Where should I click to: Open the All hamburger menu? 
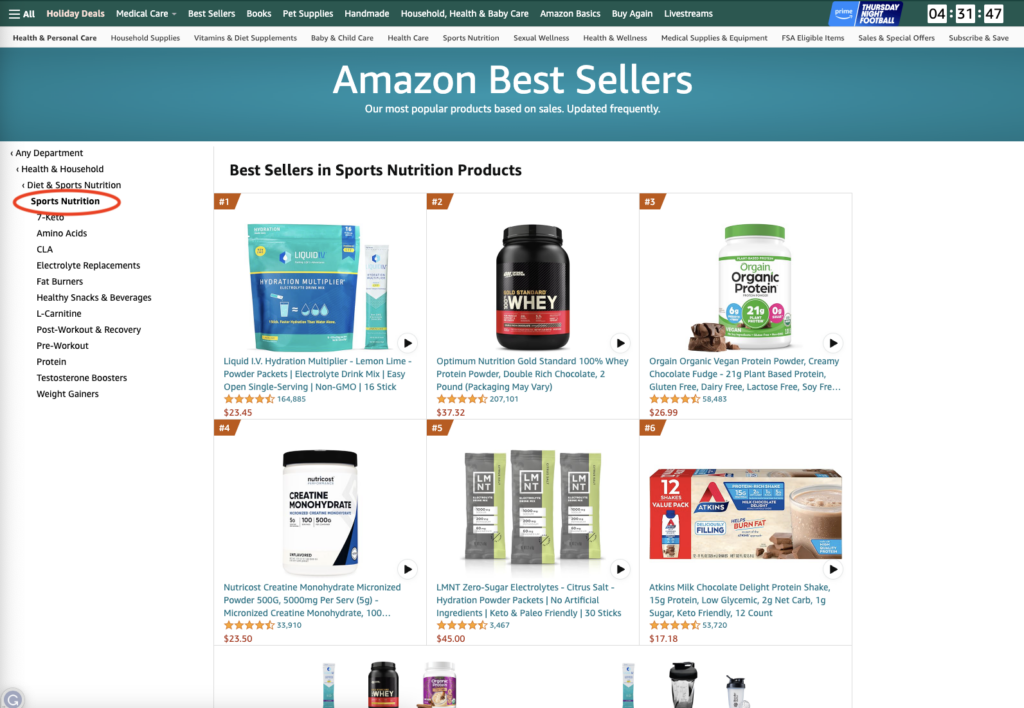[x=22, y=14]
